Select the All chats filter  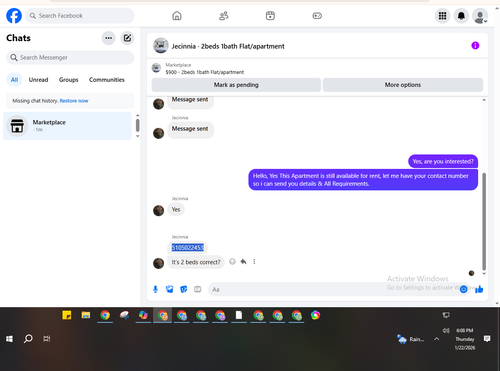14,80
